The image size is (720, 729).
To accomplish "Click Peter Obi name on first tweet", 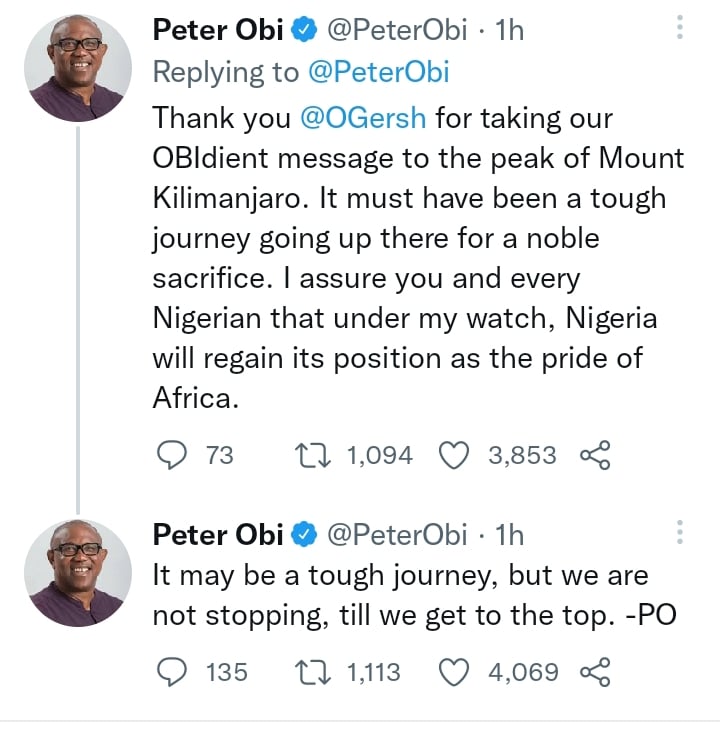I will pos(217,30).
